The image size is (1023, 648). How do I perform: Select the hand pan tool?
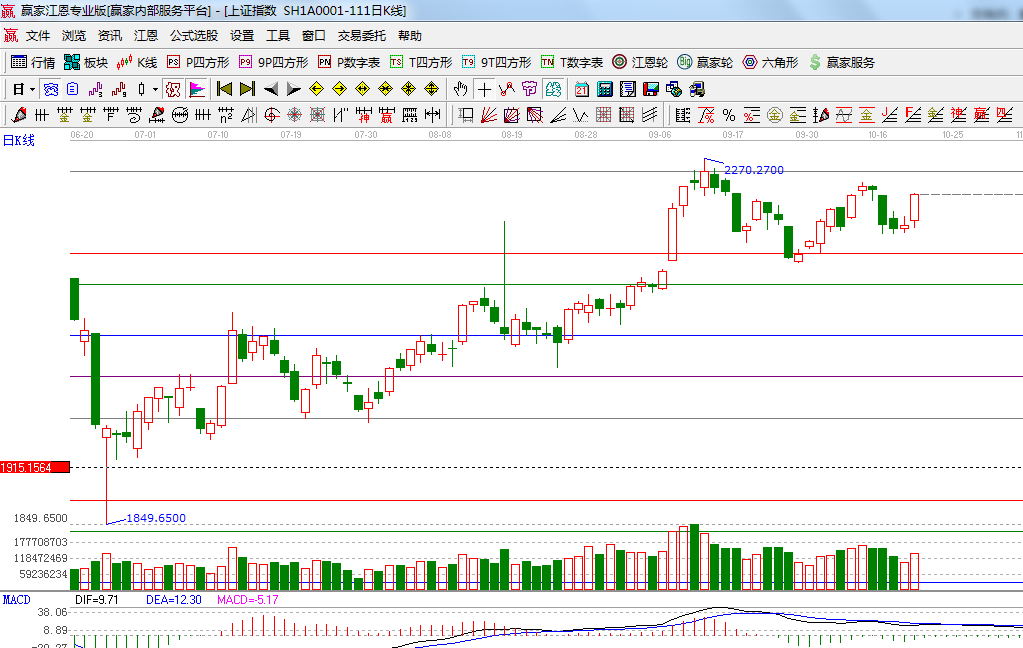(460, 89)
